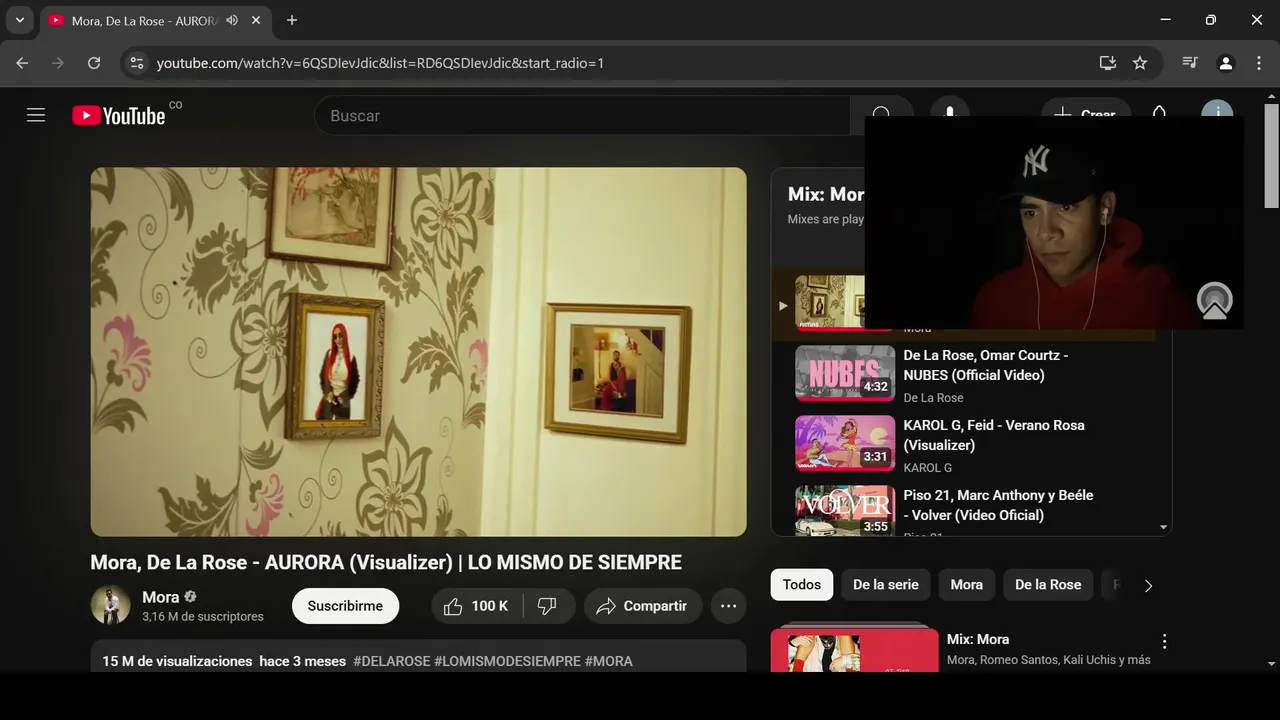Share the video with Compartir button

click(642, 606)
